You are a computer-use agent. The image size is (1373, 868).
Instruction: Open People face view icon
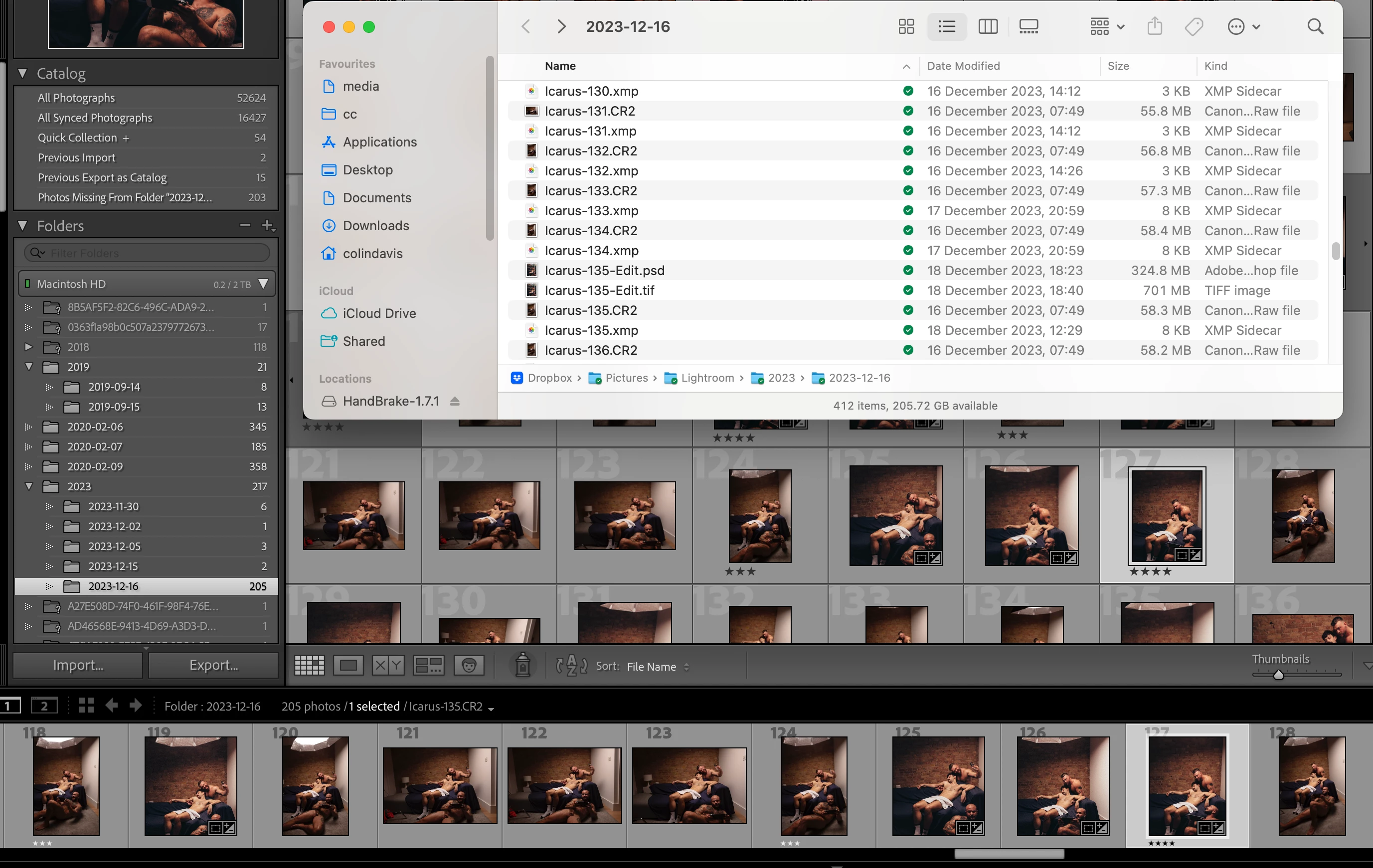(x=469, y=665)
